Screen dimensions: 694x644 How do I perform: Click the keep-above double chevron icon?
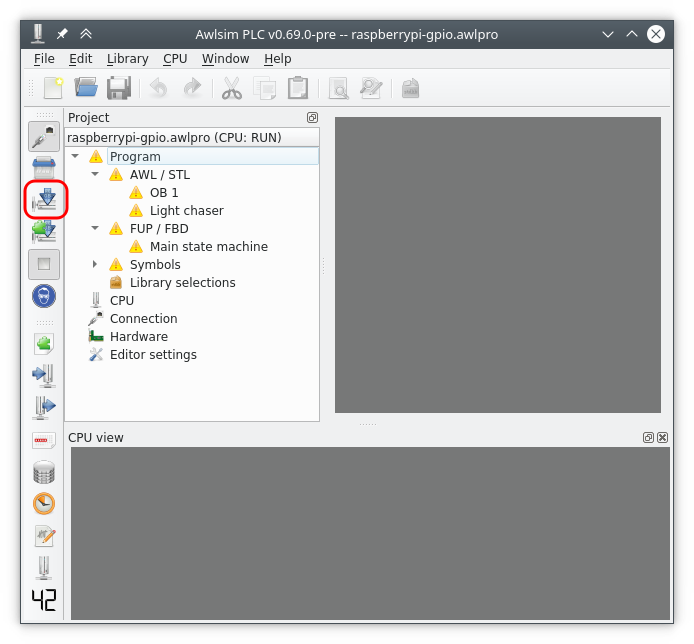(x=86, y=34)
